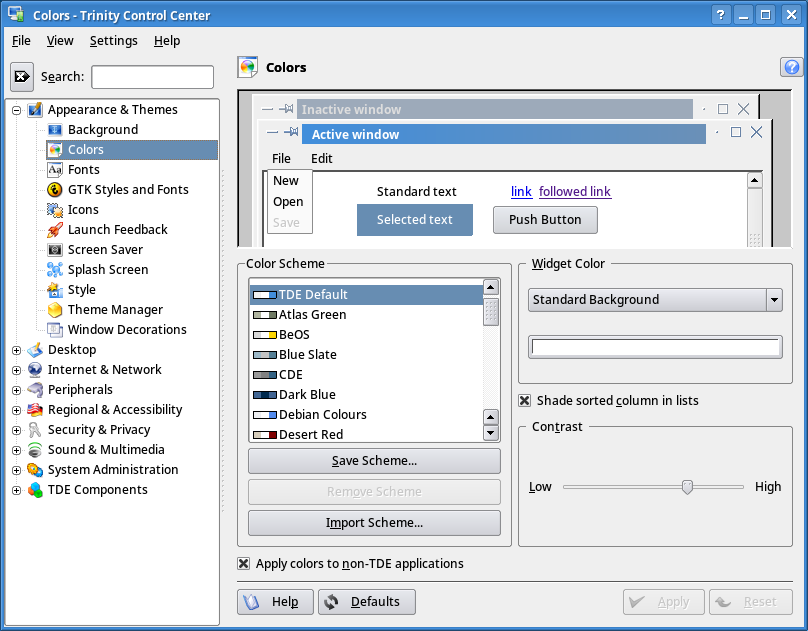Open the Splash Screen module
The height and width of the screenshot is (631, 808).
click(103, 269)
